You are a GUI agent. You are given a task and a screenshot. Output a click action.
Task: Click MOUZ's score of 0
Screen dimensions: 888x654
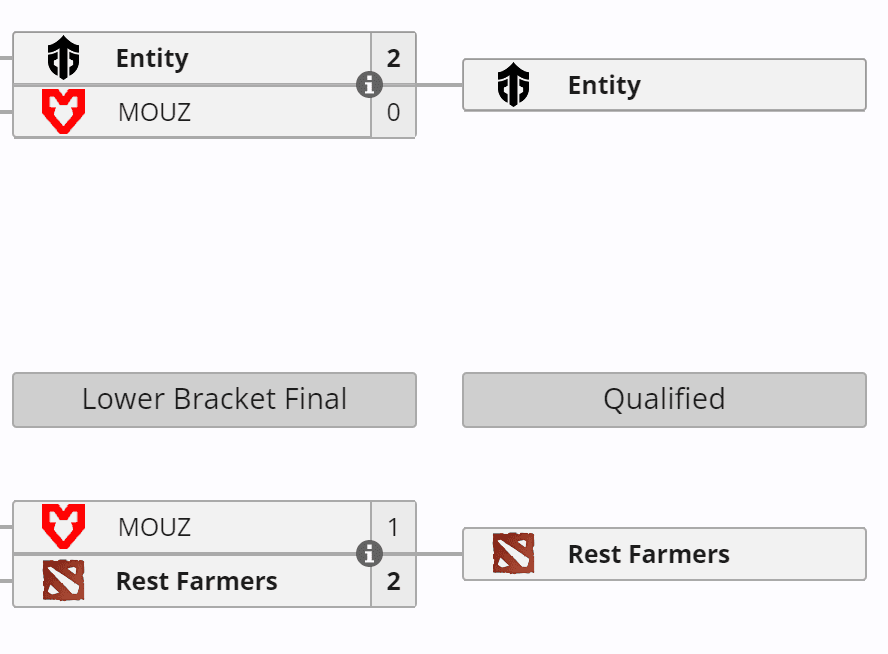393,112
